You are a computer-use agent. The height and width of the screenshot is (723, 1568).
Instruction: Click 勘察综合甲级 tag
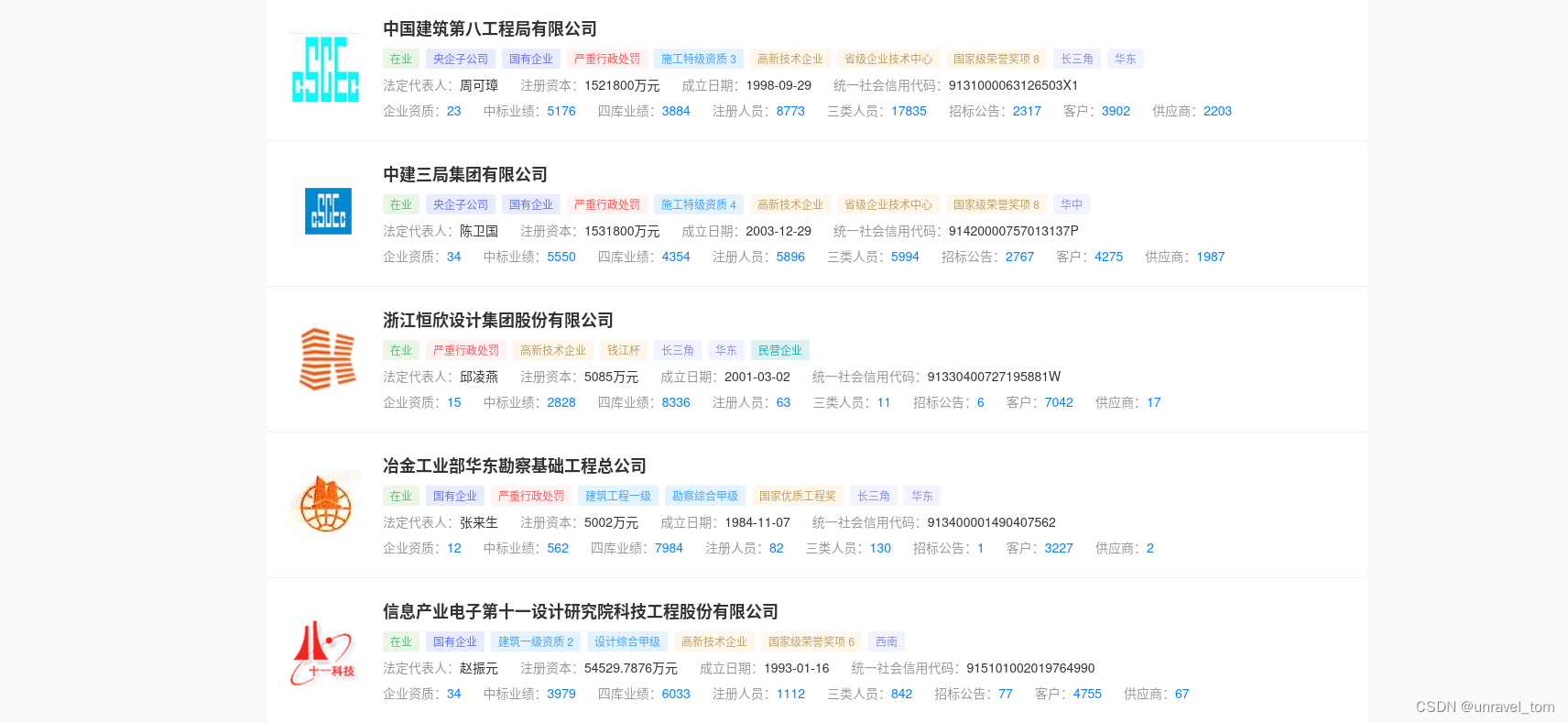tap(705, 496)
